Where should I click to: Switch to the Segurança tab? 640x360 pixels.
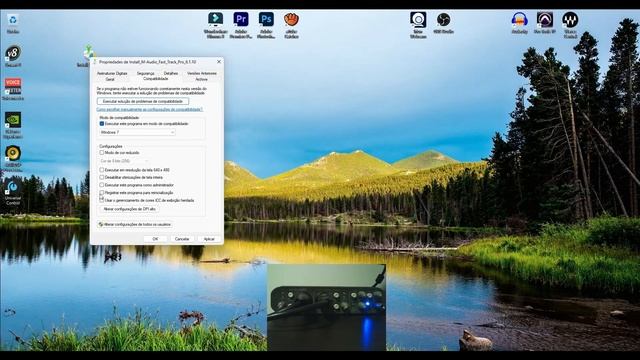coord(146,73)
